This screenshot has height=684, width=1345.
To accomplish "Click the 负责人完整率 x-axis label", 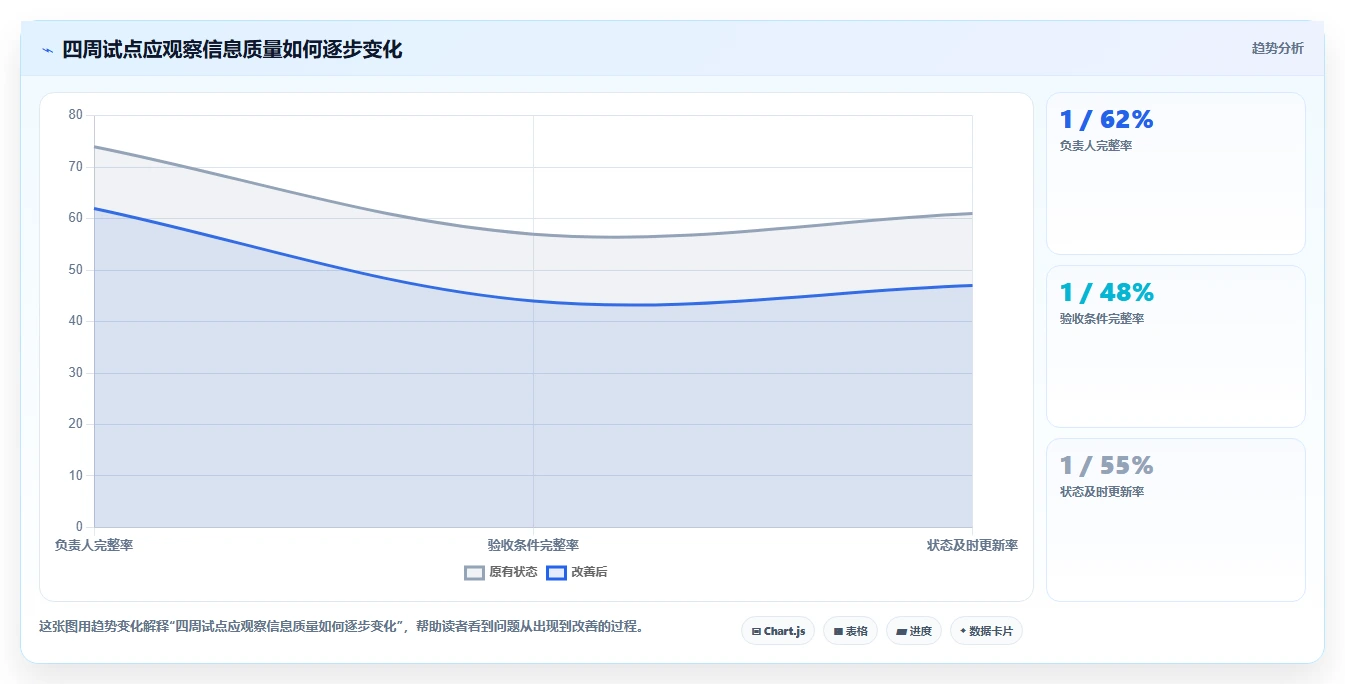I will tap(94, 545).
